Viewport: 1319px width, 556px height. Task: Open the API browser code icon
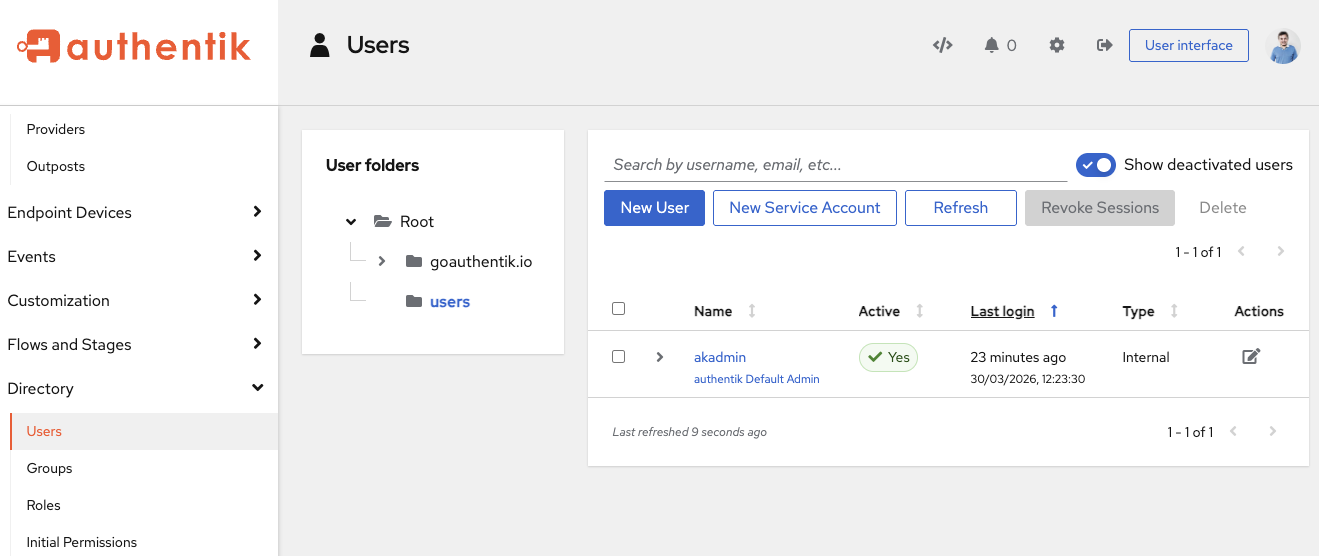coord(942,45)
